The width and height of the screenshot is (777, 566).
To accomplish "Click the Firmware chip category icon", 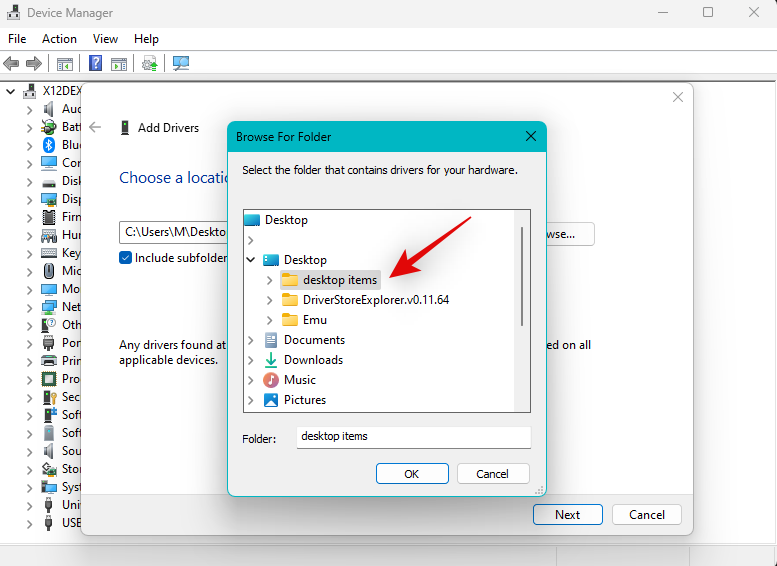I will click(49, 217).
